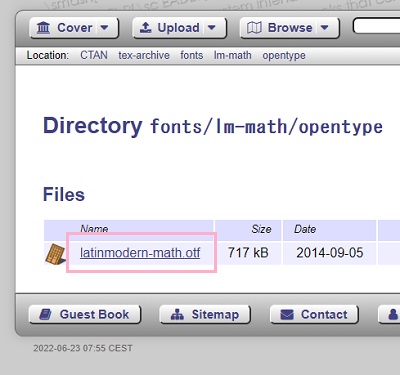Click the Contact envelope icon
This screenshot has width=400, height=375.
[x=287, y=315]
